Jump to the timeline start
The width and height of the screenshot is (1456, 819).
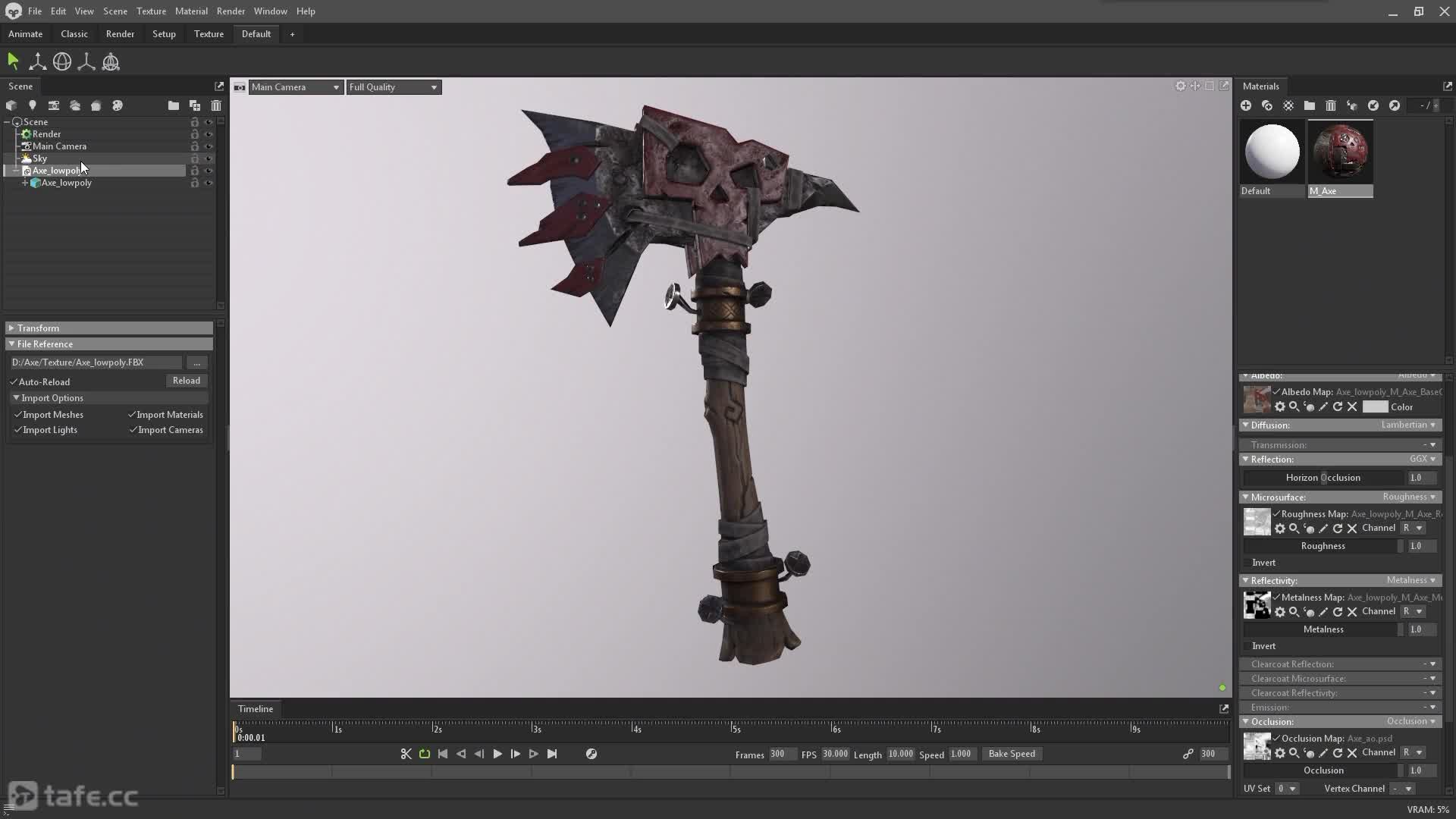tap(443, 754)
